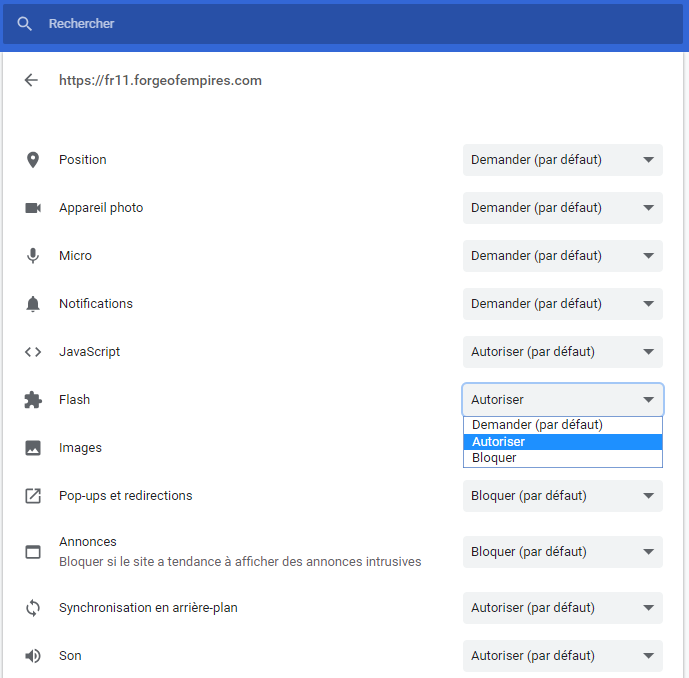This screenshot has width=689, height=678.
Task: Open the Notifications permission dropdown
Action: 562,304
